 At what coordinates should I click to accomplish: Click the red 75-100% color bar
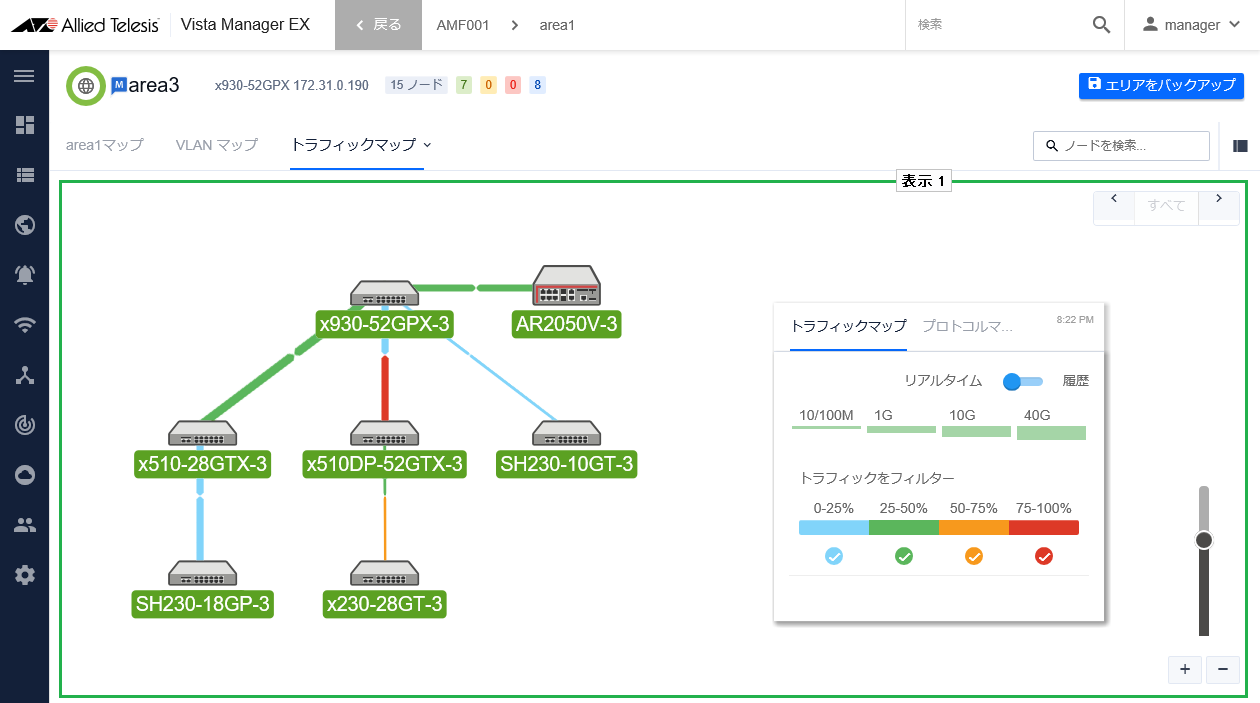[1044, 528]
